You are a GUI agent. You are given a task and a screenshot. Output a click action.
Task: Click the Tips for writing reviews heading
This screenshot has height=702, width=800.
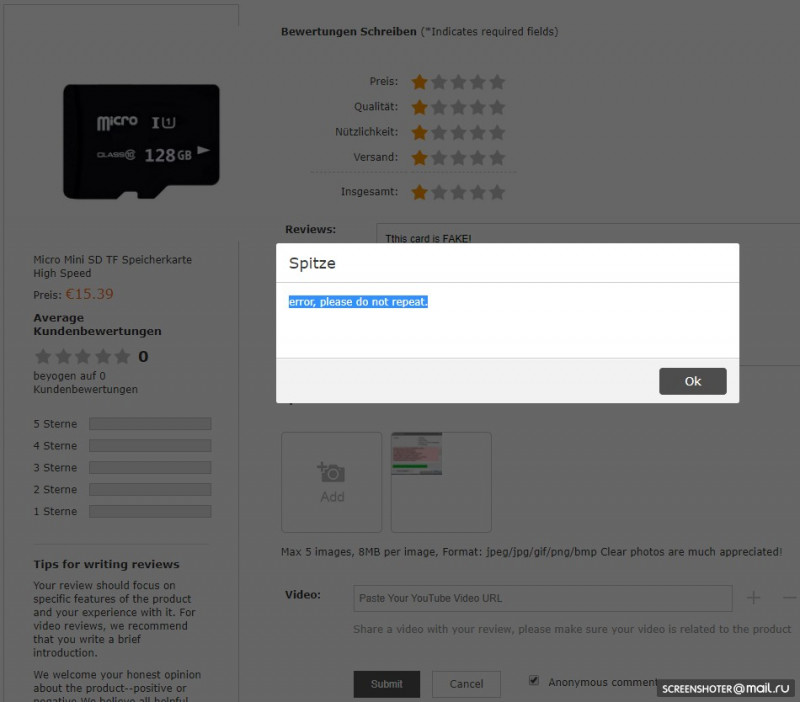point(107,564)
